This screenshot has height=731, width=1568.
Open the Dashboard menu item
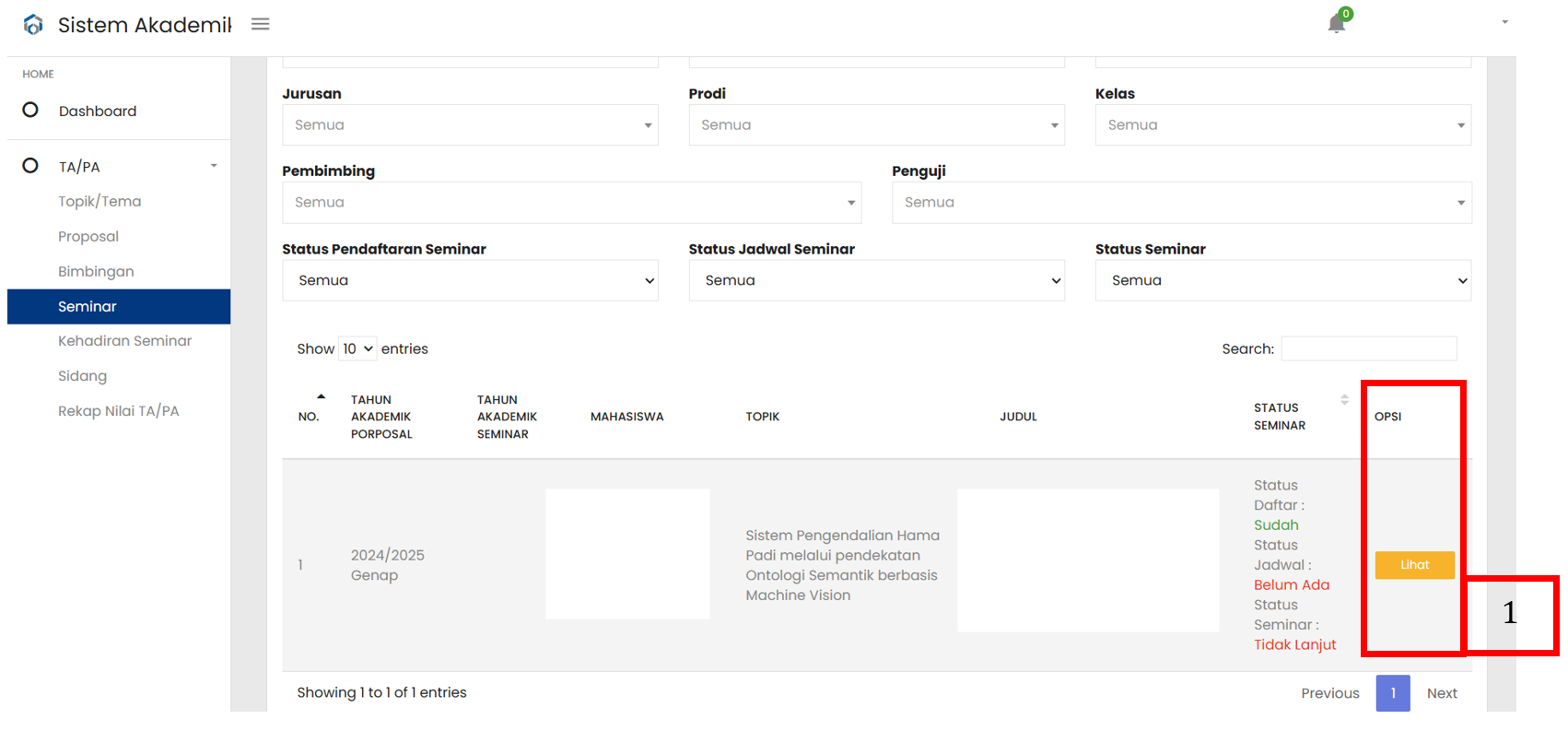(98, 111)
